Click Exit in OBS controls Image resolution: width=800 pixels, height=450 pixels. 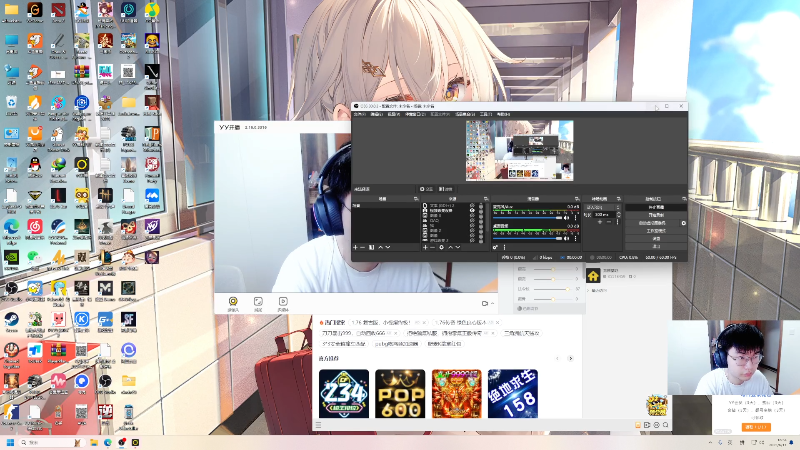point(656,246)
